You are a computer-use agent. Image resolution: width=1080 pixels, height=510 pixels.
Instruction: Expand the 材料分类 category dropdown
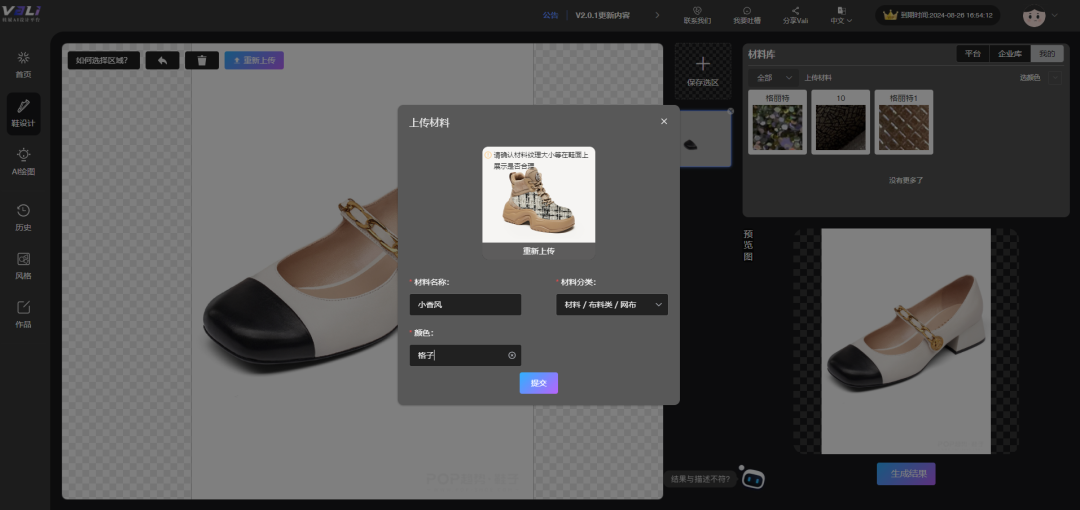[x=612, y=305]
